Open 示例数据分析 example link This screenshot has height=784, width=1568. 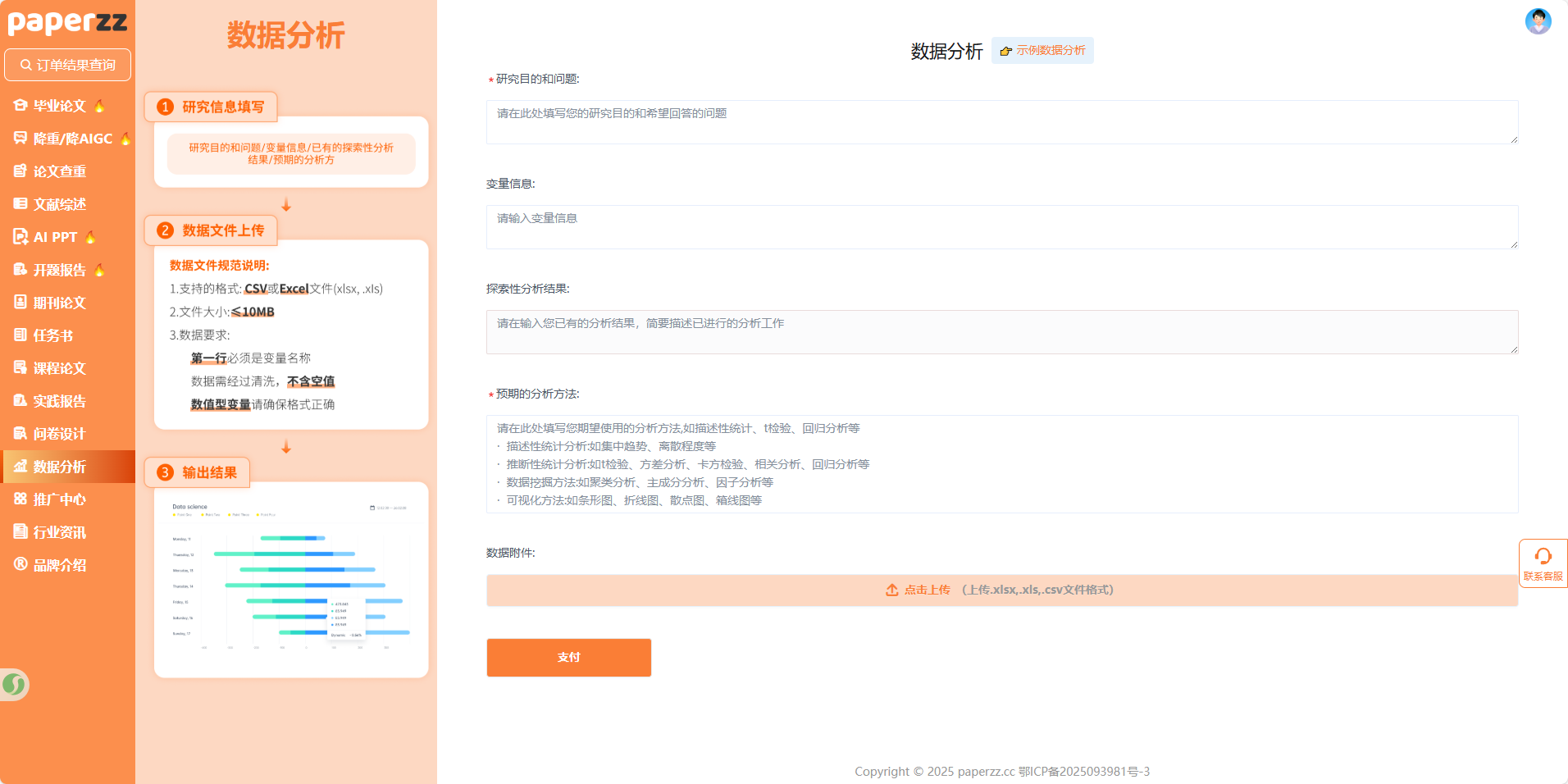coord(1042,51)
